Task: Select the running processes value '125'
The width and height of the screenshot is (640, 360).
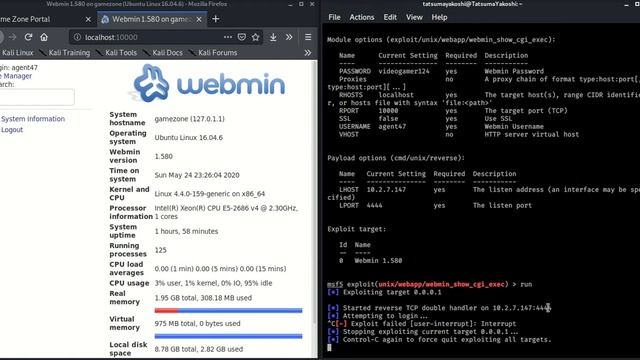Action: (x=160, y=250)
